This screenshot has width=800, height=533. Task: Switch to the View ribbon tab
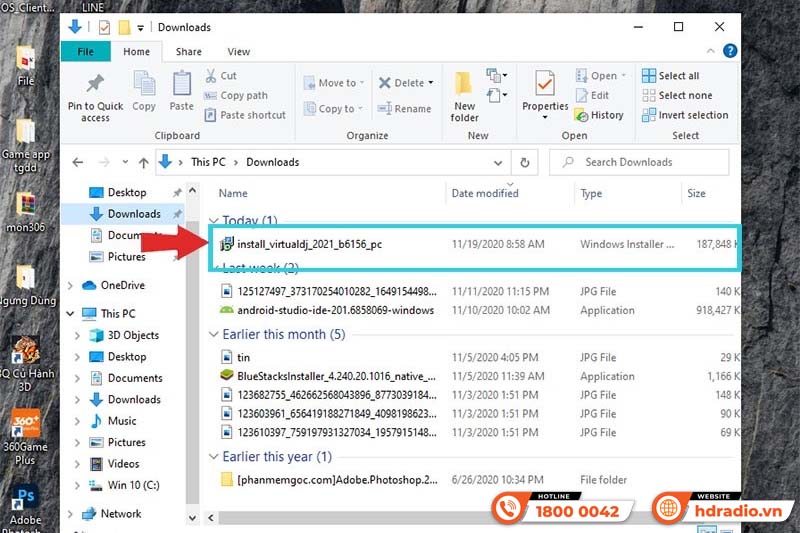pos(239,52)
